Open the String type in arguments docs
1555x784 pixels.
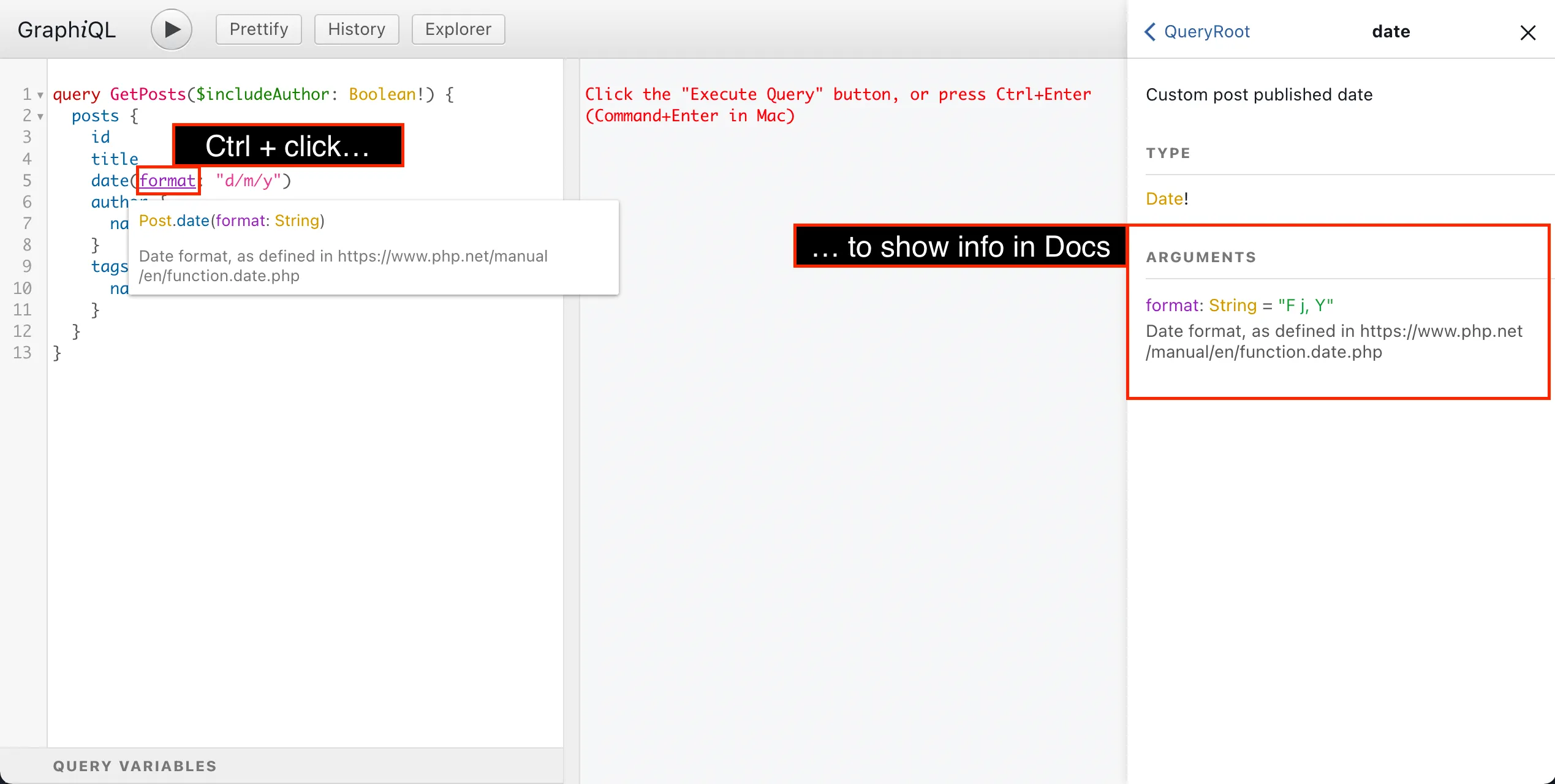(1233, 305)
